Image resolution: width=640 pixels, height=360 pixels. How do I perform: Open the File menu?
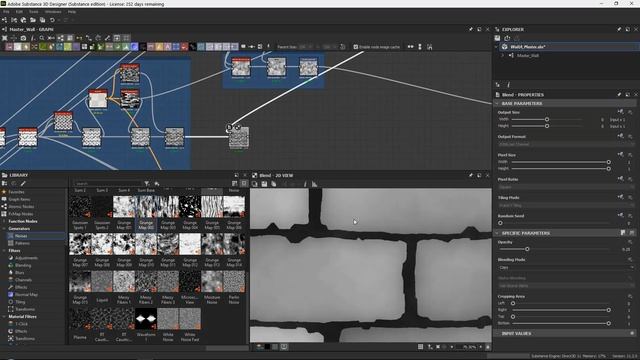click(x=6, y=12)
